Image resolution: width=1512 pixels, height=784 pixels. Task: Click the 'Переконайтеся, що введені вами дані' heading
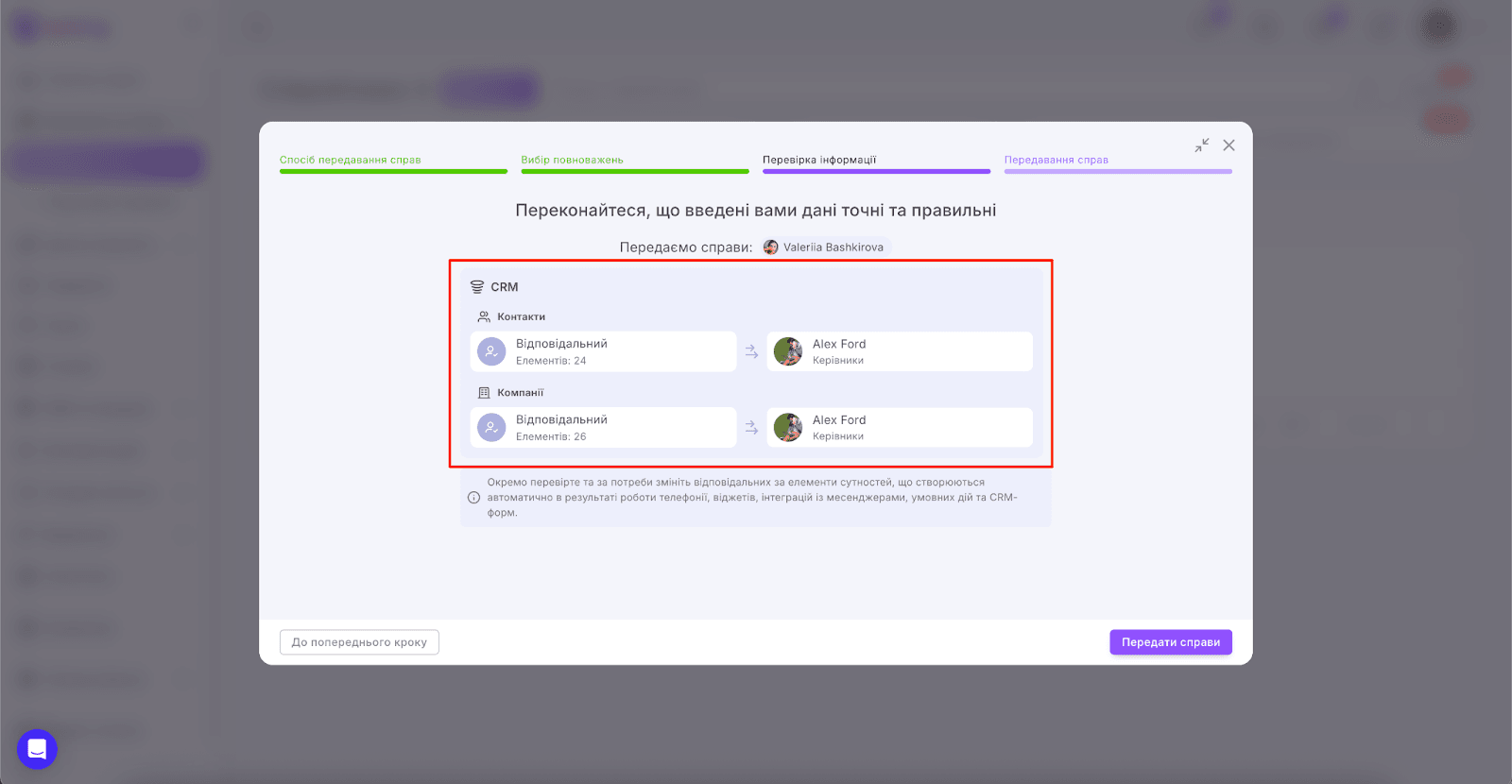[756, 211]
